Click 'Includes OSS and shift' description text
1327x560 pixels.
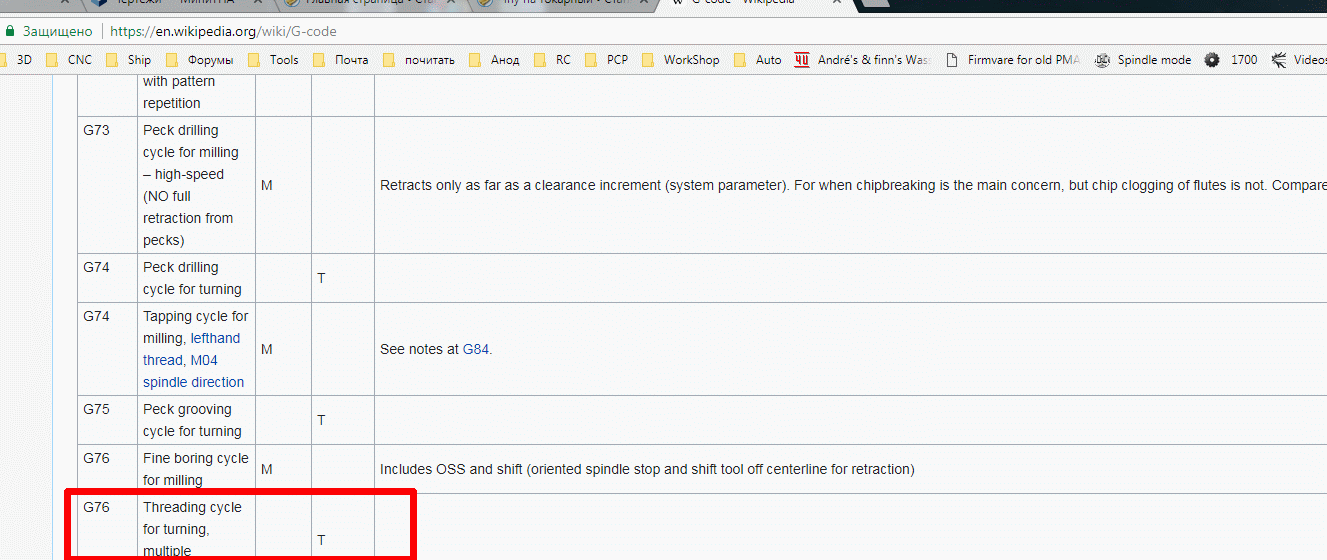[647, 469]
